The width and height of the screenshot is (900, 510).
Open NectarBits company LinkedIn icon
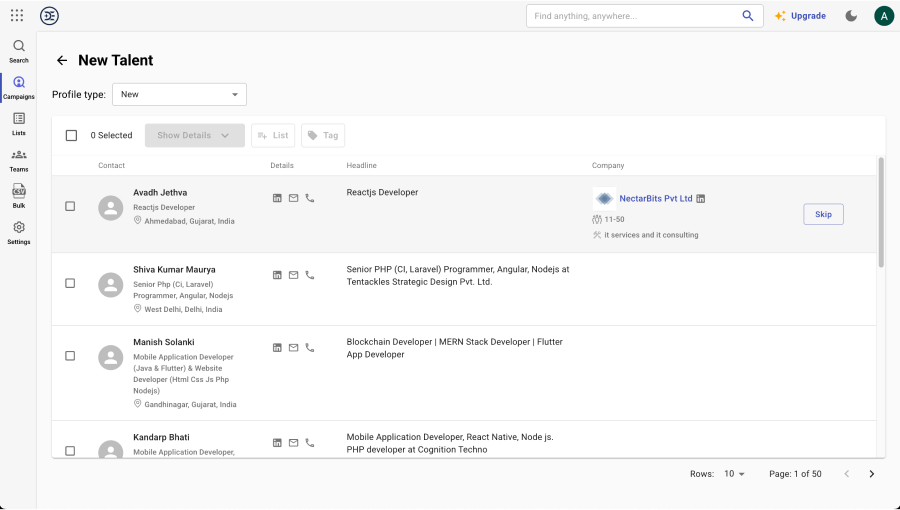(700, 198)
